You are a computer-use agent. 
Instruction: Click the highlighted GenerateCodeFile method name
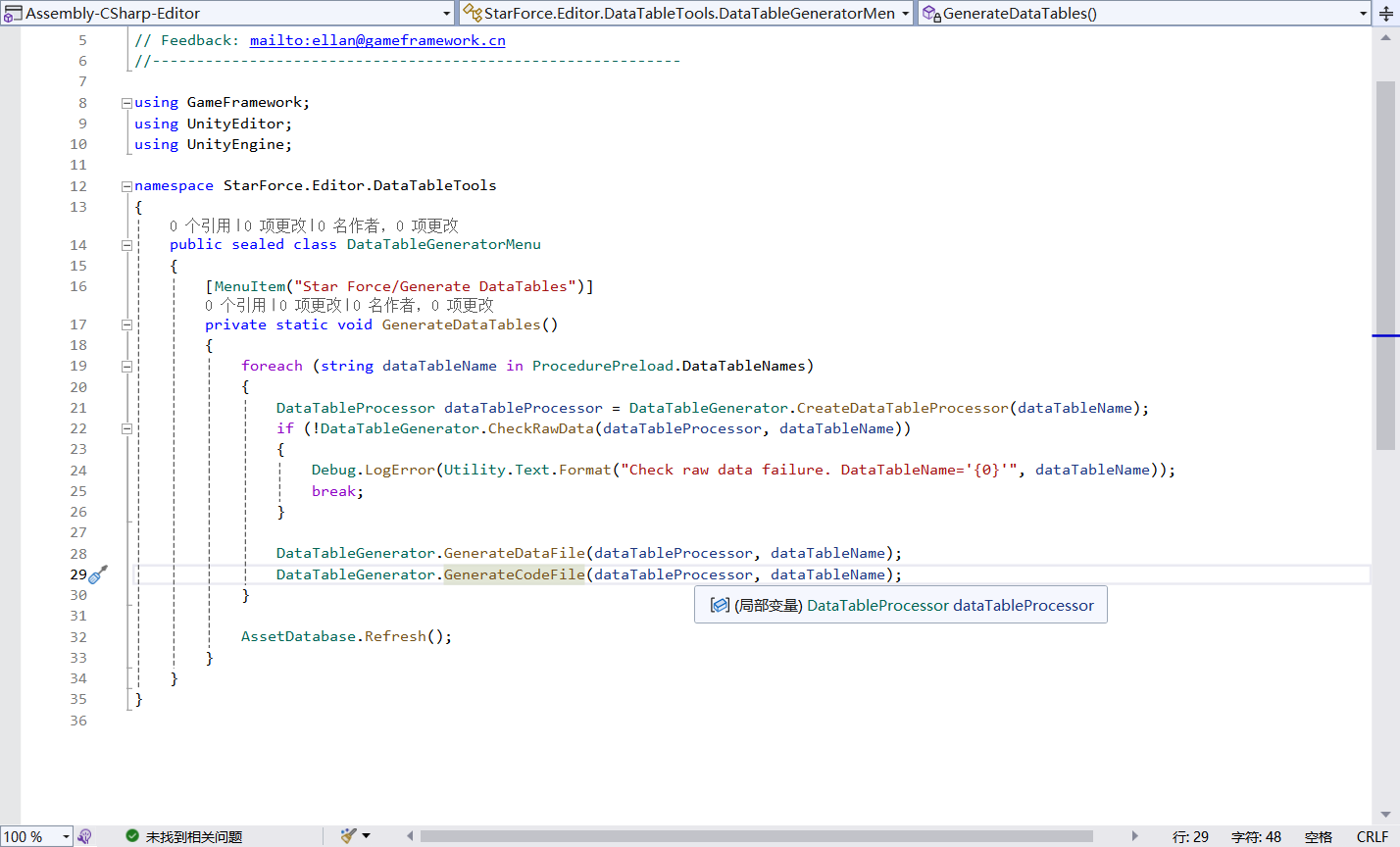[515, 574]
